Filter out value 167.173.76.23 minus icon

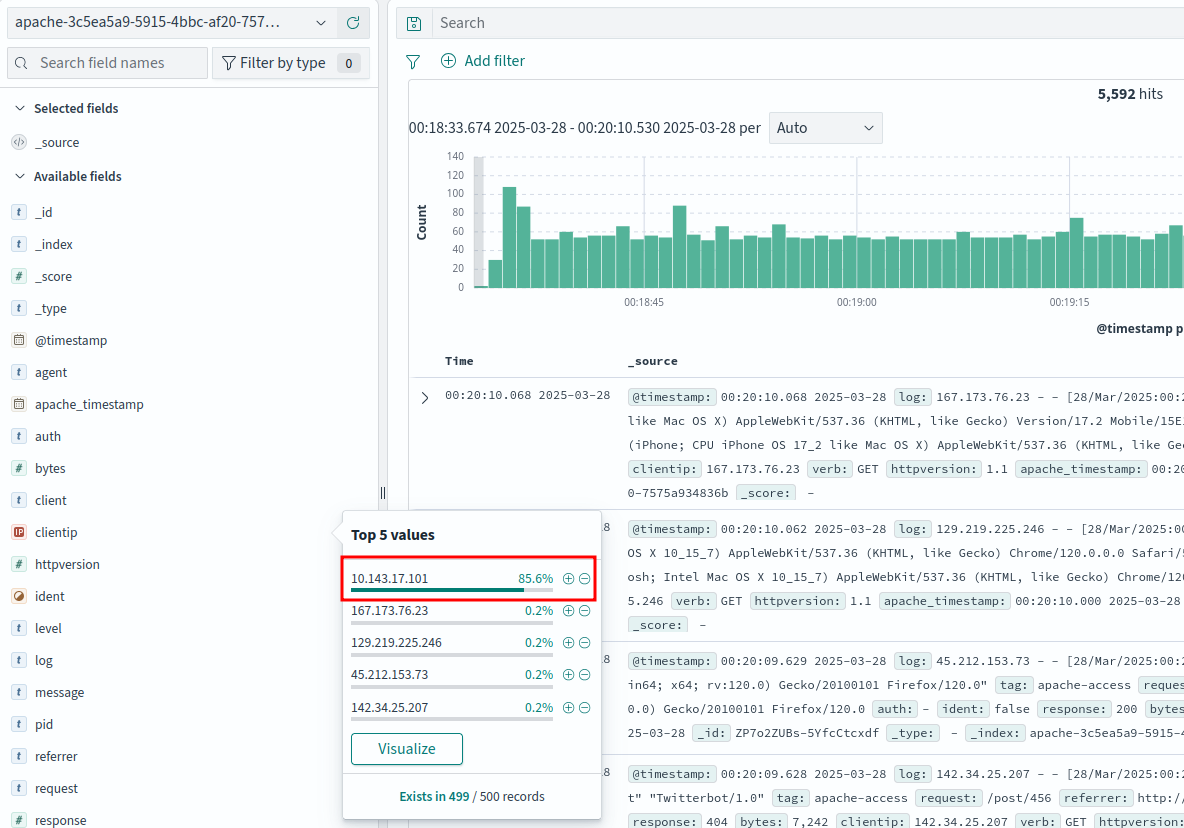(585, 611)
